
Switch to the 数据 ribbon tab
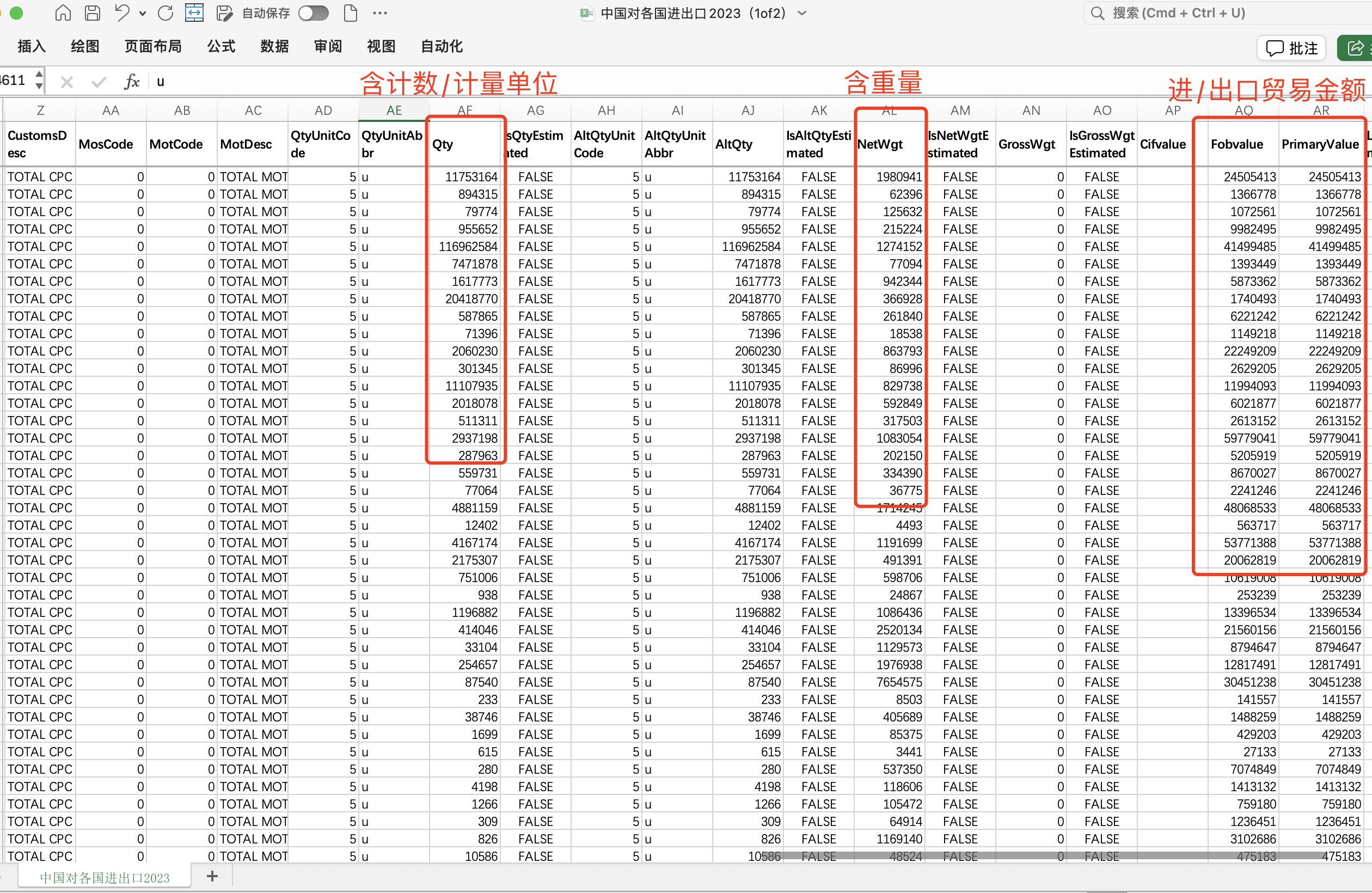click(274, 46)
